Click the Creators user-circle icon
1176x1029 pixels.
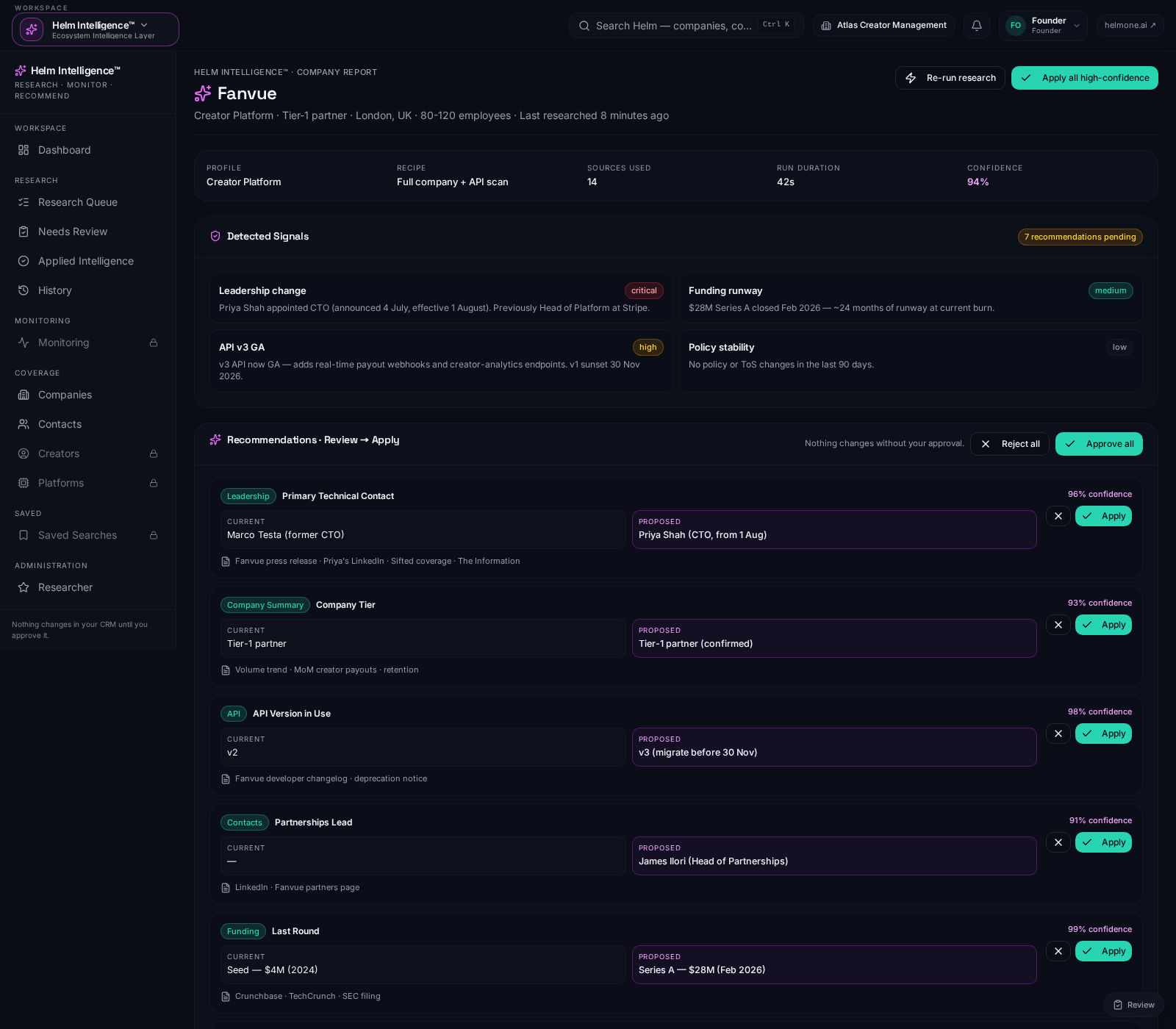pos(24,453)
